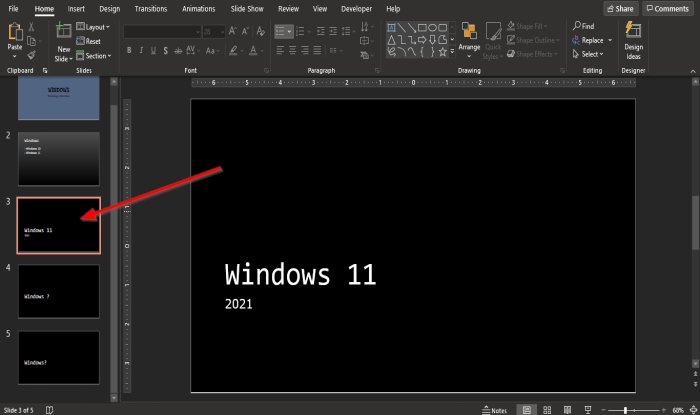Switch to Slide Sorter view
Viewport: 700px width, 415px height.
(547, 410)
